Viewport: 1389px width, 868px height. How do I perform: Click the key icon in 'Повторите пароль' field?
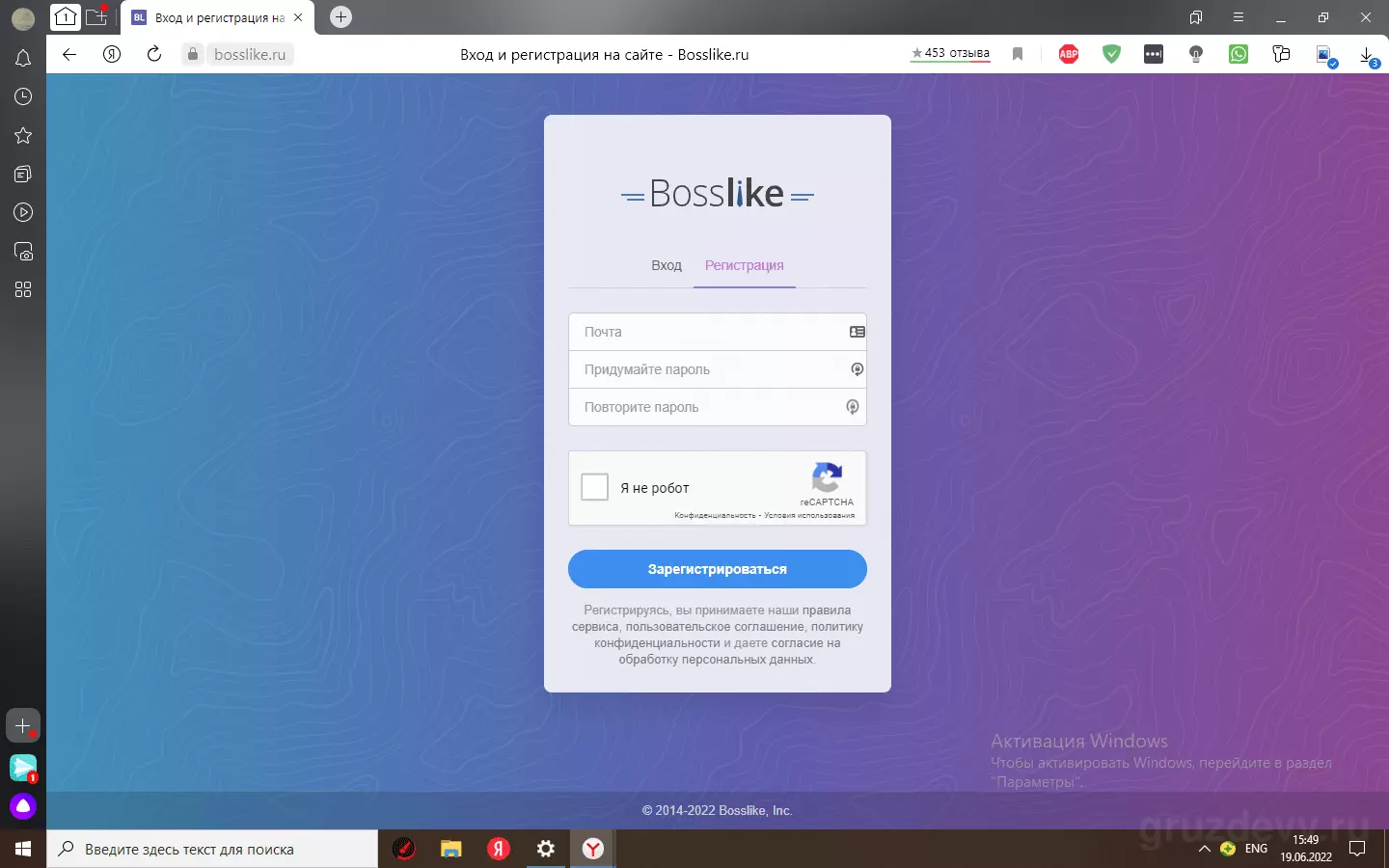click(852, 407)
